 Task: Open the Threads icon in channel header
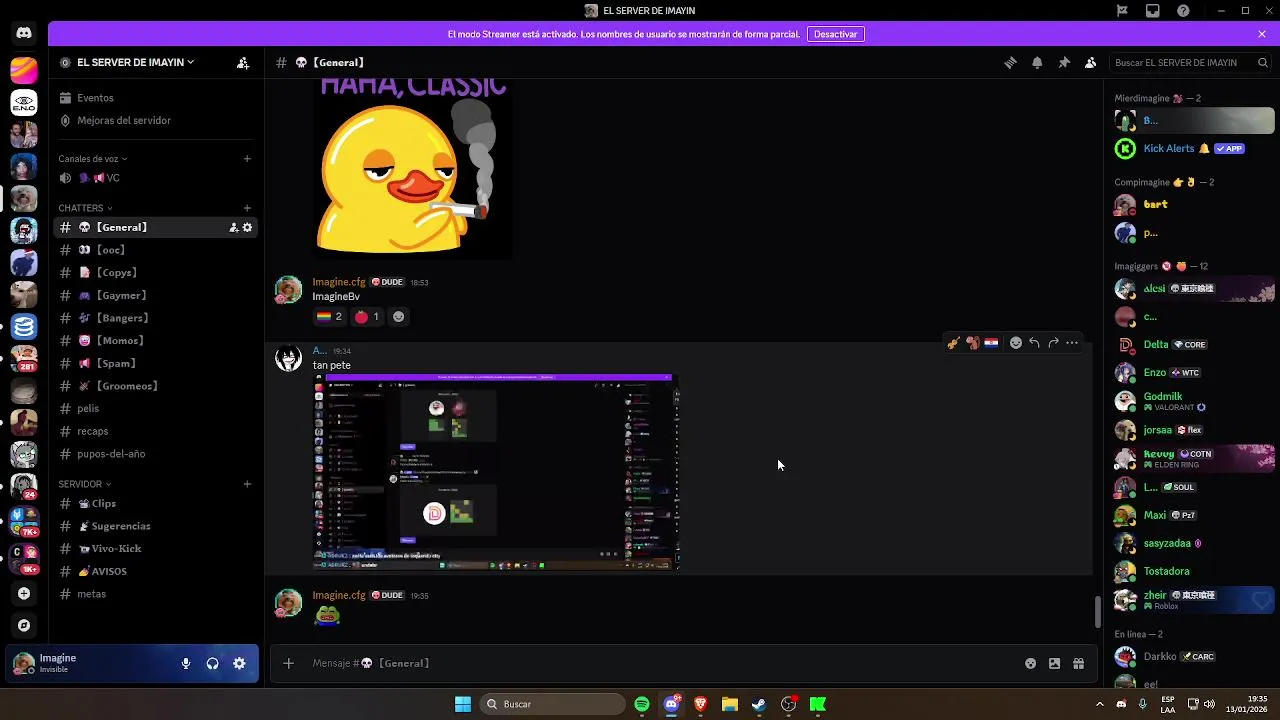point(1010,62)
